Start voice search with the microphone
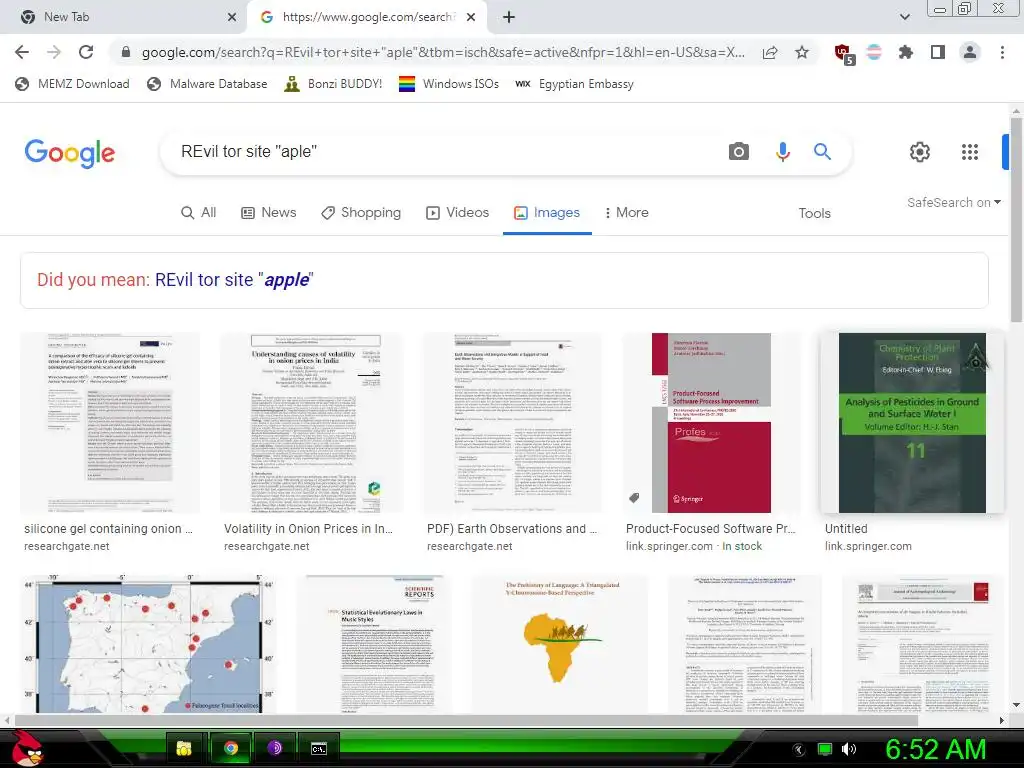1024x768 pixels. [x=782, y=152]
